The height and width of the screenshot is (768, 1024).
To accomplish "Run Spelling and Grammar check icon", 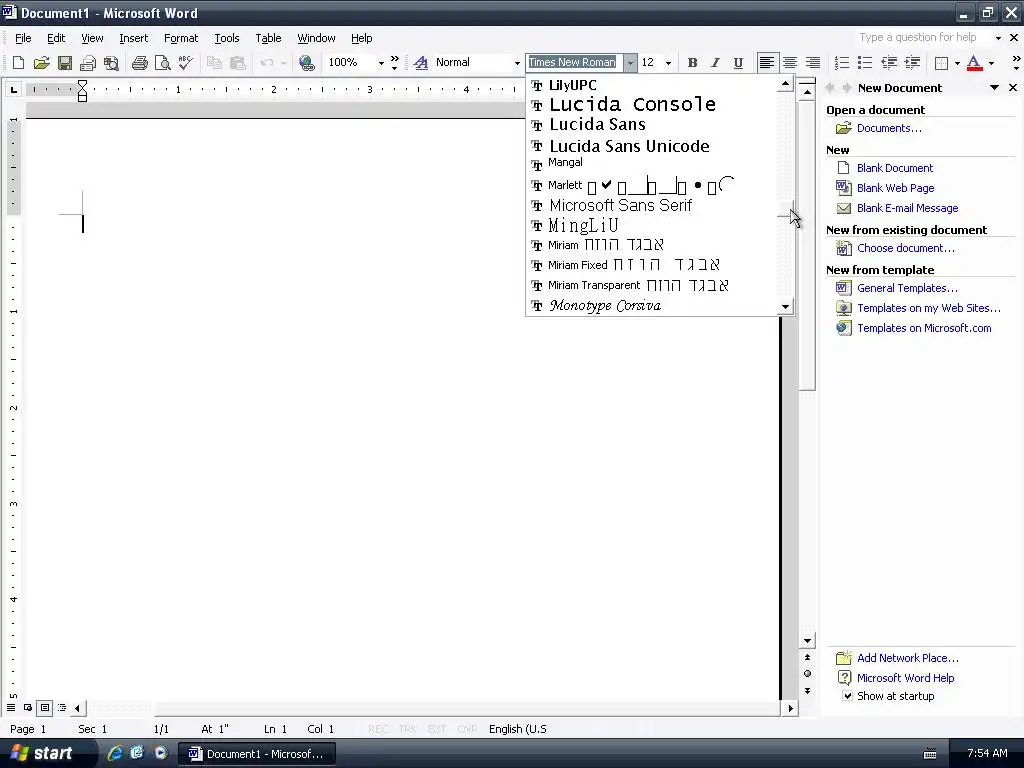I will click(185, 63).
